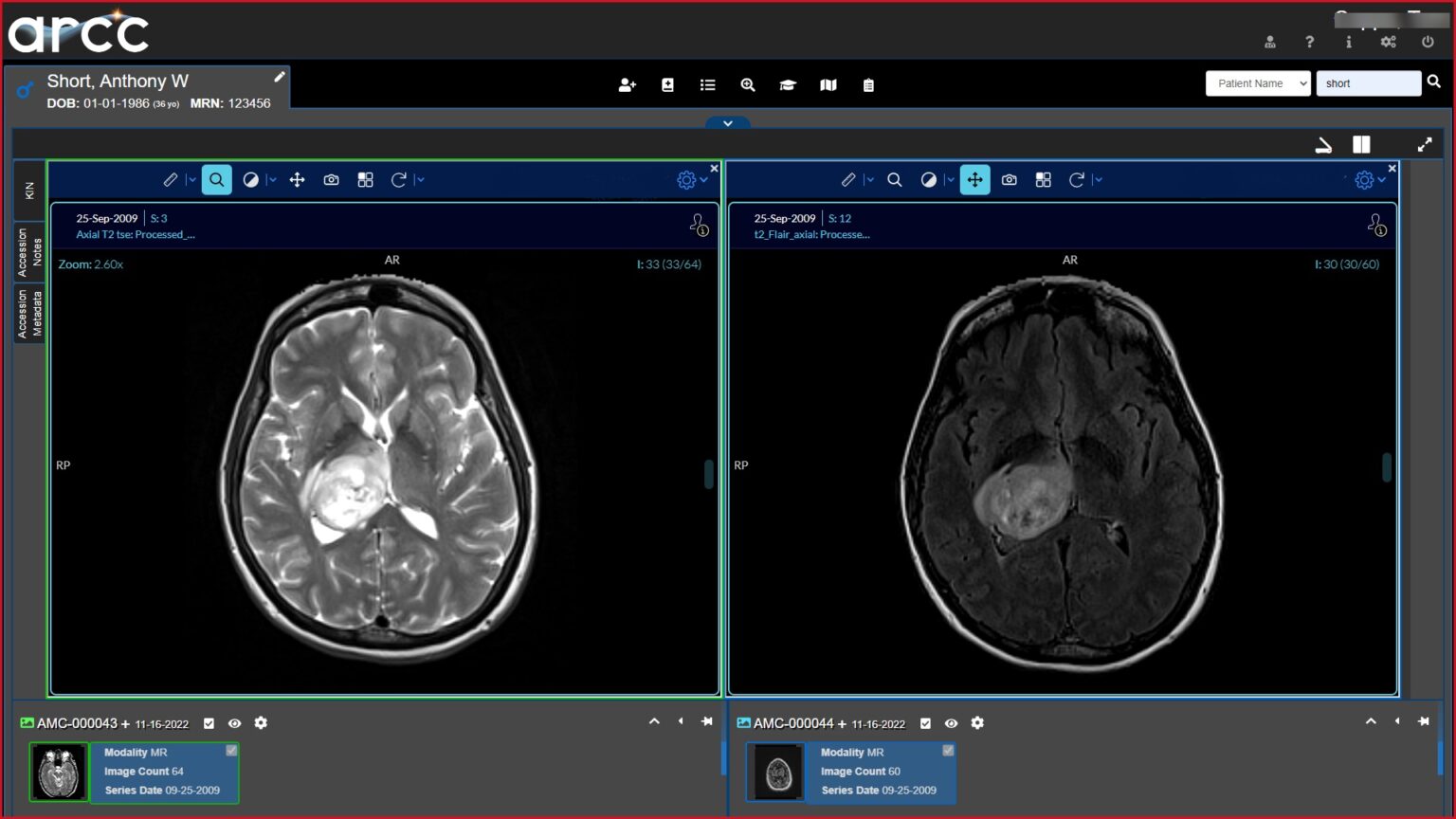Expand the settings gear dropdown on right viewer
This screenshot has width=1456, height=819.
pyautogui.click(x=1381, y=179)
